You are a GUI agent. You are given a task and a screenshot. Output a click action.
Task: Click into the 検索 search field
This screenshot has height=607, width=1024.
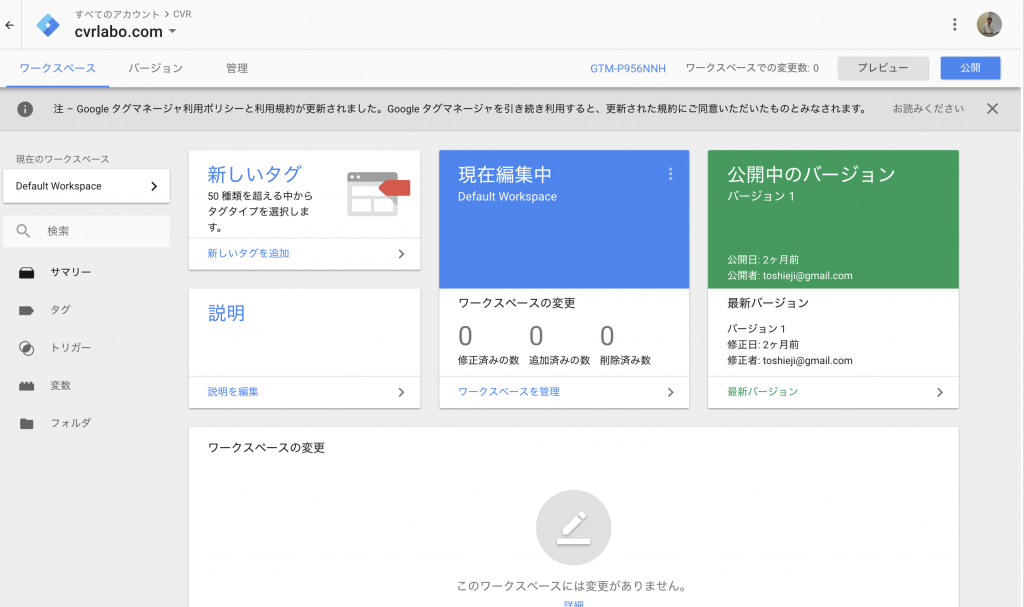tap(86, 231)
